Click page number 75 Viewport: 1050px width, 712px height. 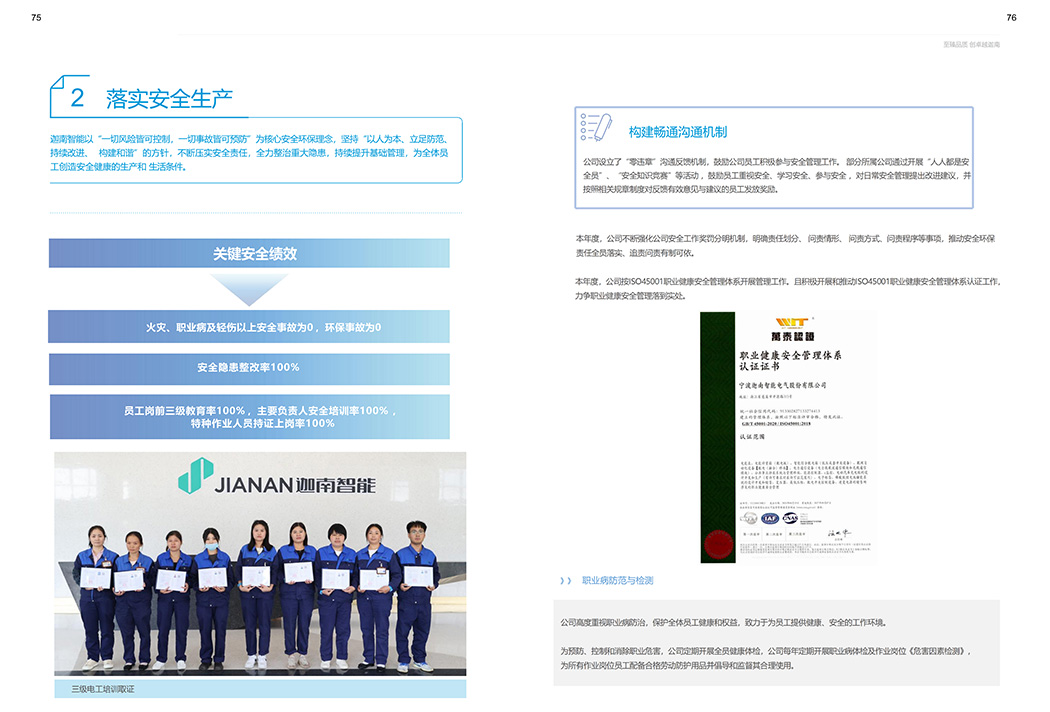[x=36, y=17]
